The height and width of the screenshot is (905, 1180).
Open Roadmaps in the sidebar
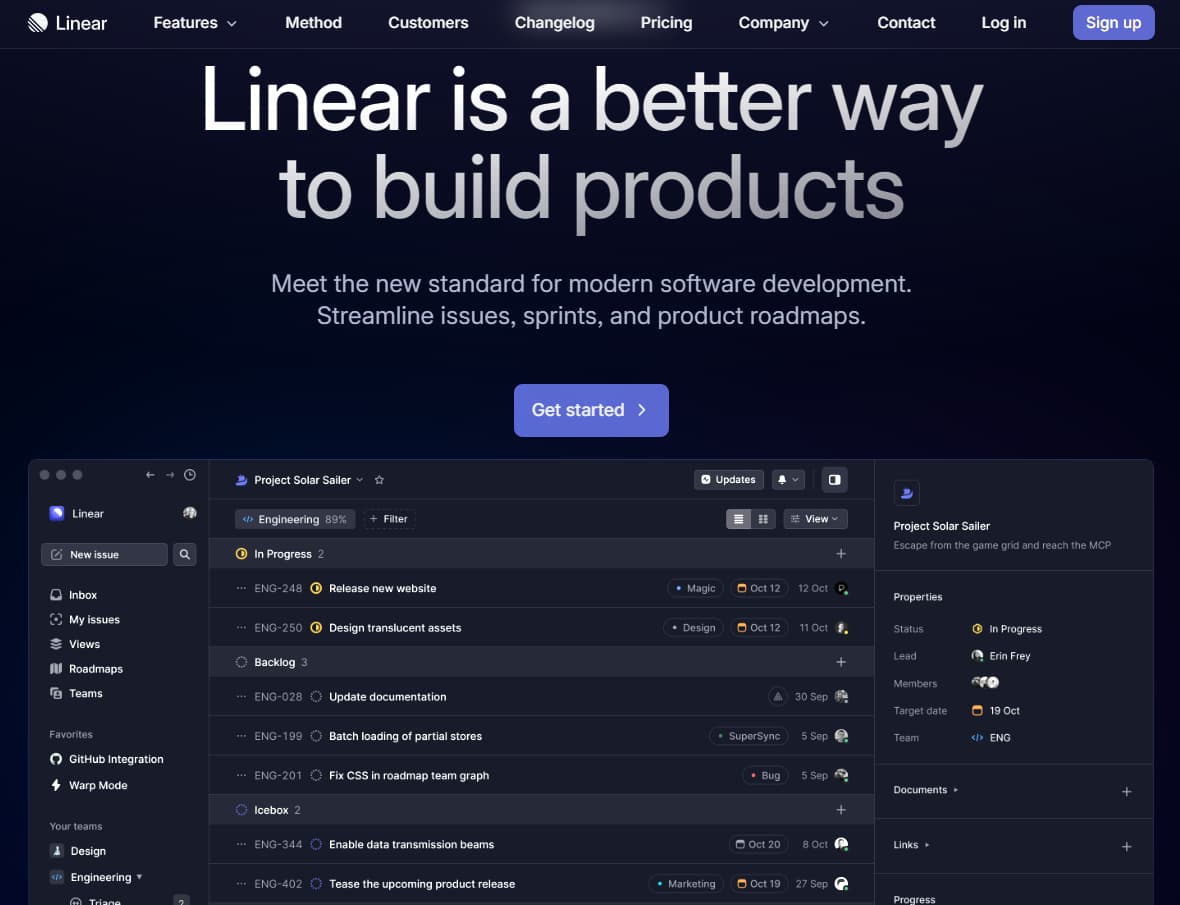(86, 669)
